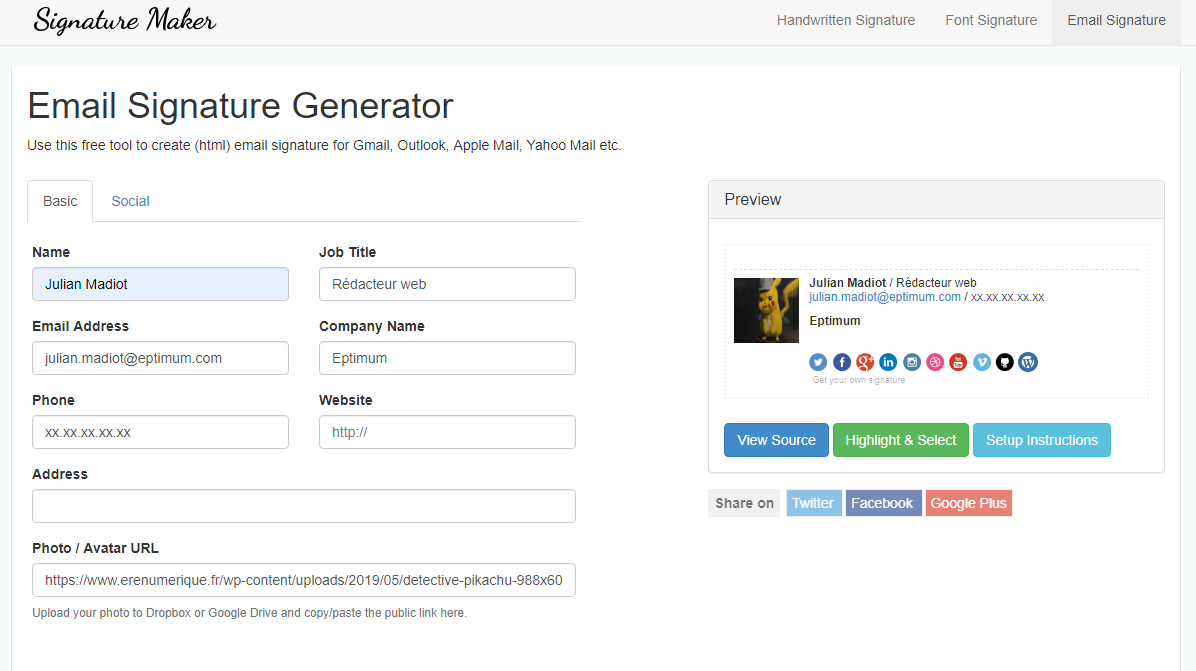The height and width of the screenshot is (671, 1196).
Task: Share on Twitter button
Action: pos(813,503)
